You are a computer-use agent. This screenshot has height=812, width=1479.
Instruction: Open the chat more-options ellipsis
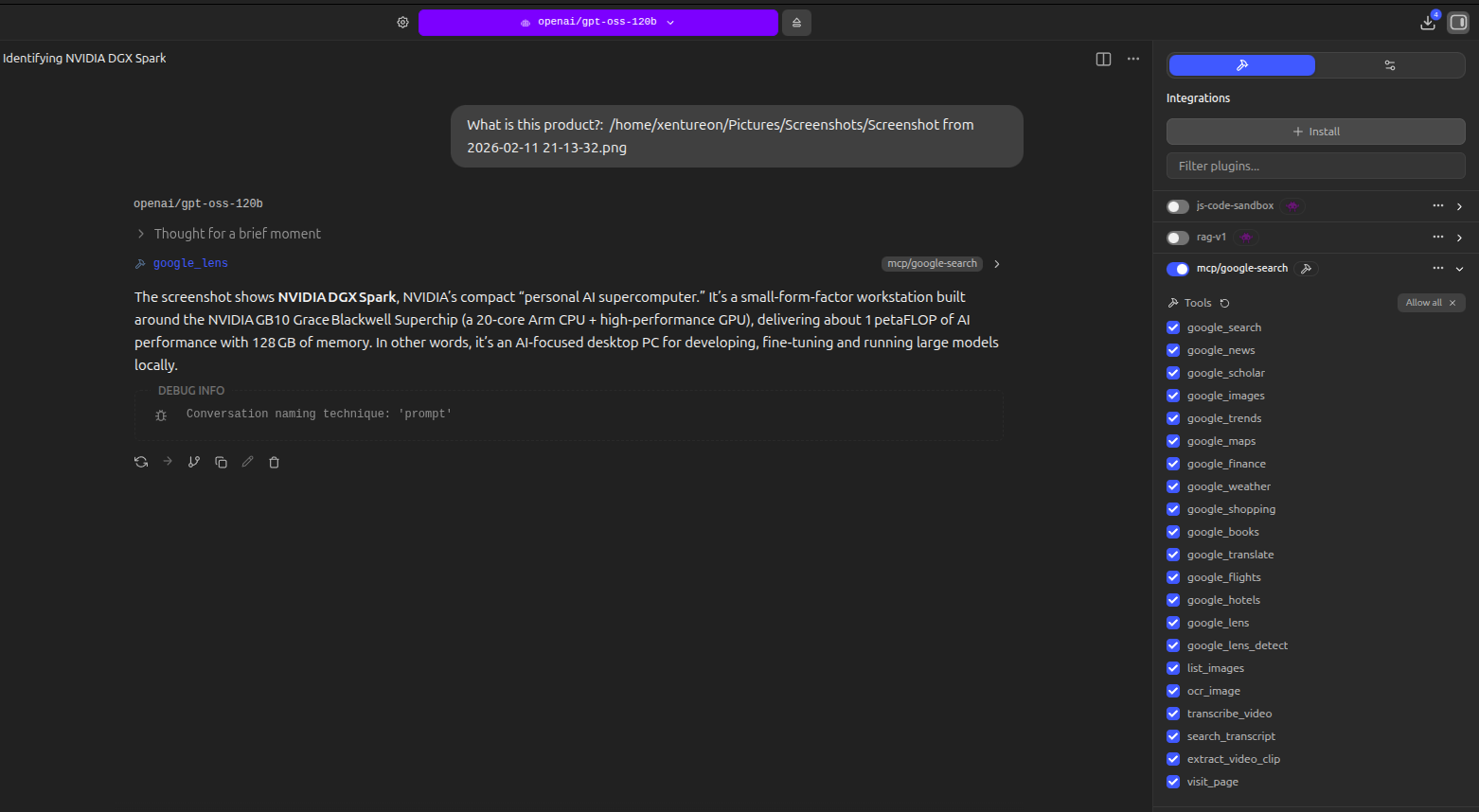(x=1133, y=59)
